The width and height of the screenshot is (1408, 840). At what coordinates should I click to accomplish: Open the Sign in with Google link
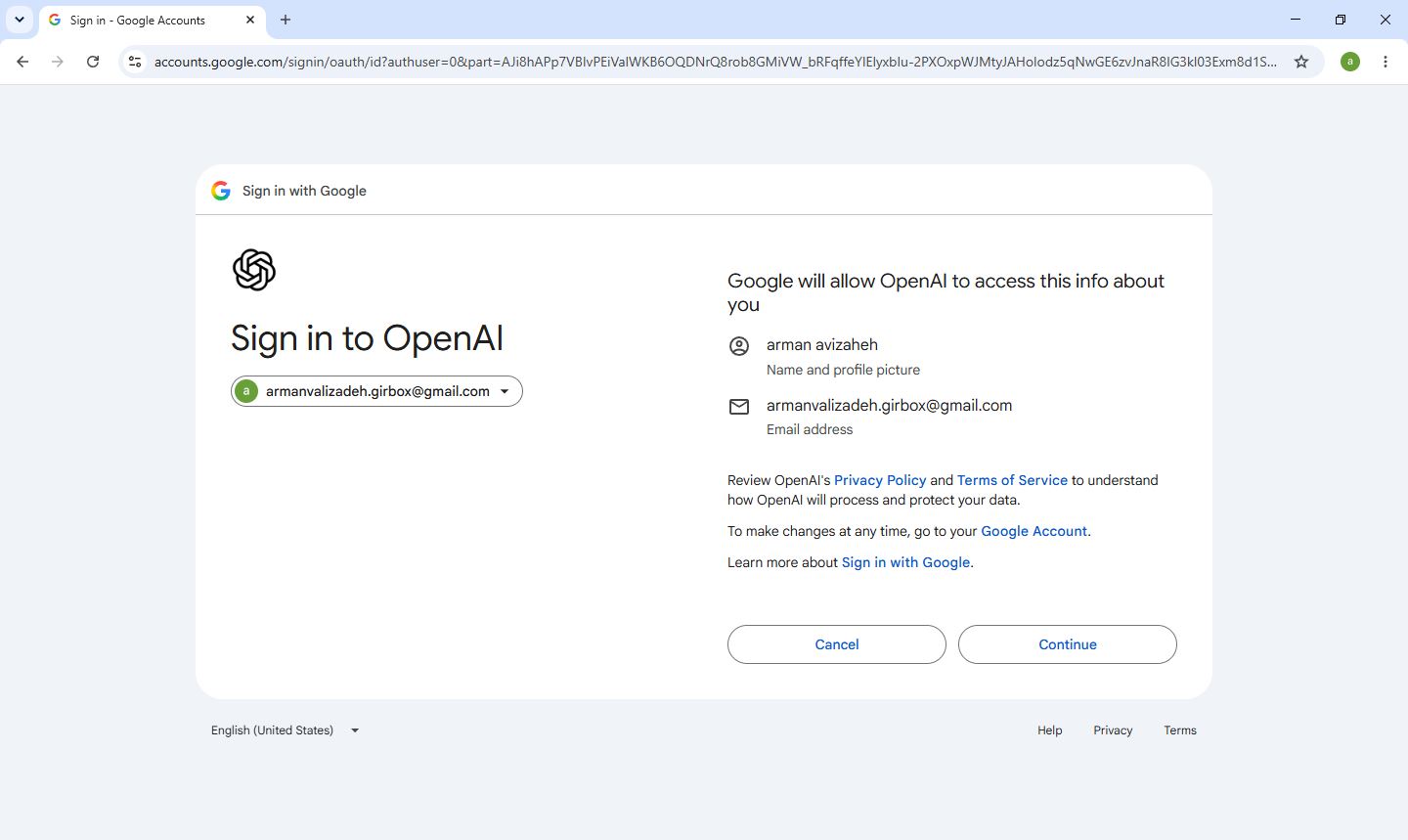[x=905, y=562]
